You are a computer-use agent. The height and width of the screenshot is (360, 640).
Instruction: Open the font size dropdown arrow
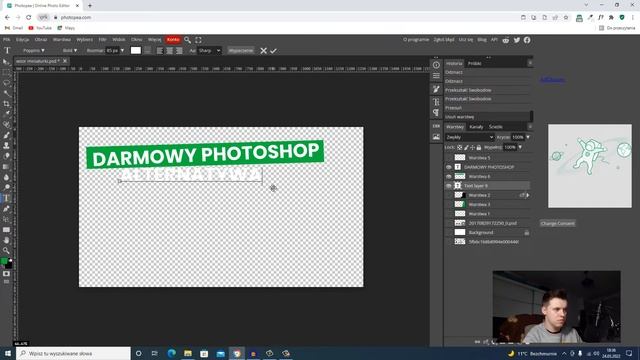tap(122, 51)
